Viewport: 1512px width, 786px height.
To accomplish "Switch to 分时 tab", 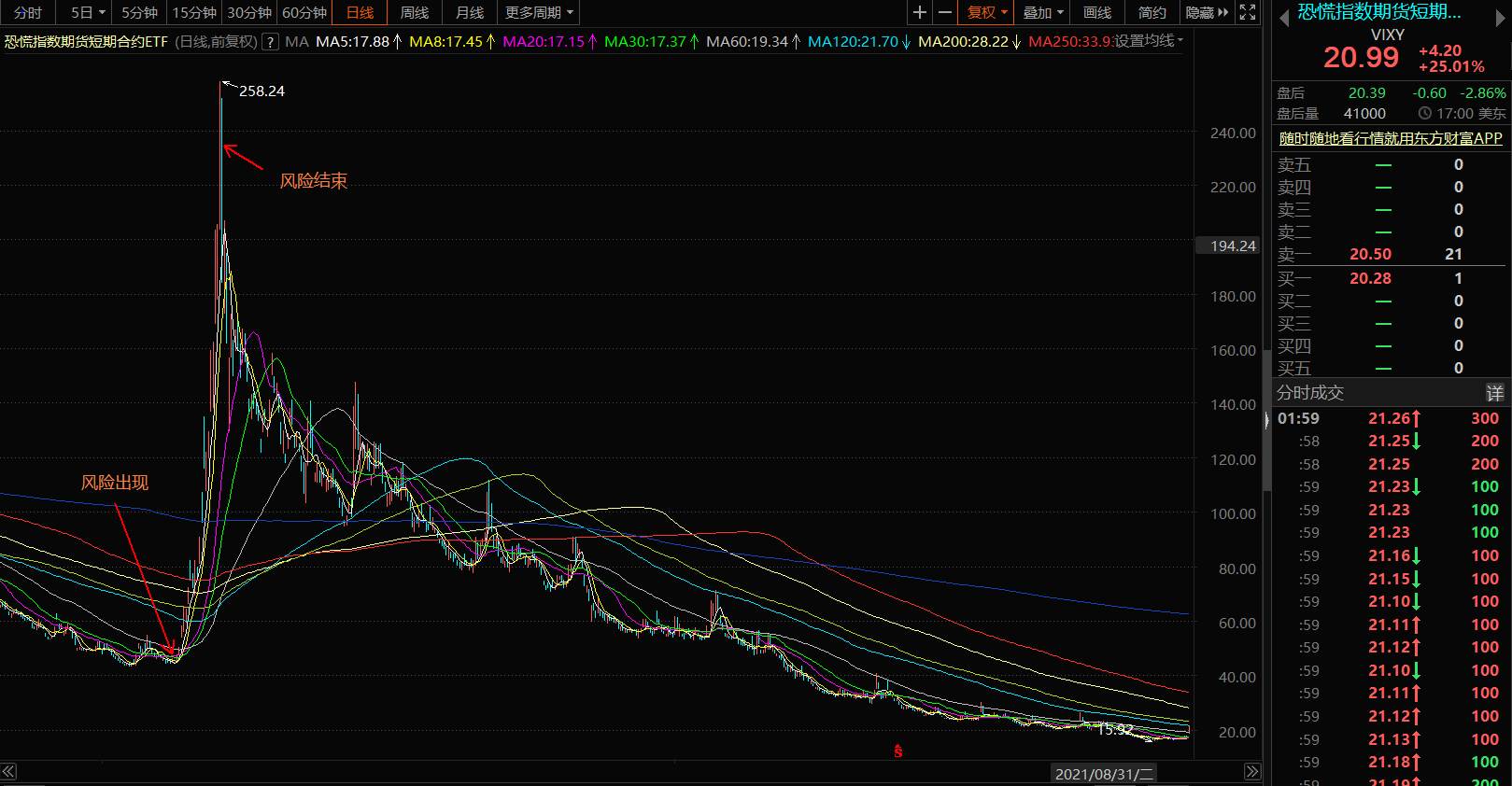I will [x=28, y=12].
